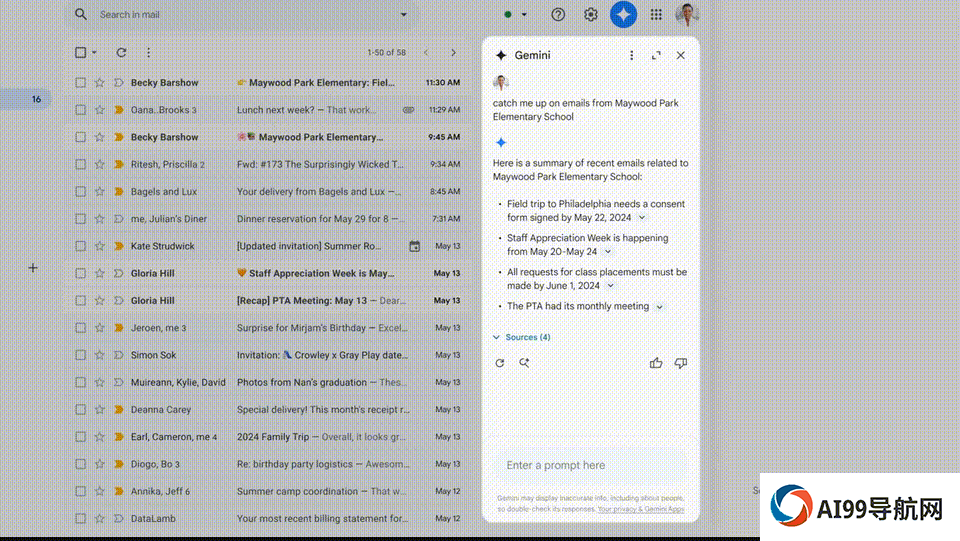This screenshot has height=541, width=960.
Task: Click the search magnifier icon
Action: tap(81, 14)
